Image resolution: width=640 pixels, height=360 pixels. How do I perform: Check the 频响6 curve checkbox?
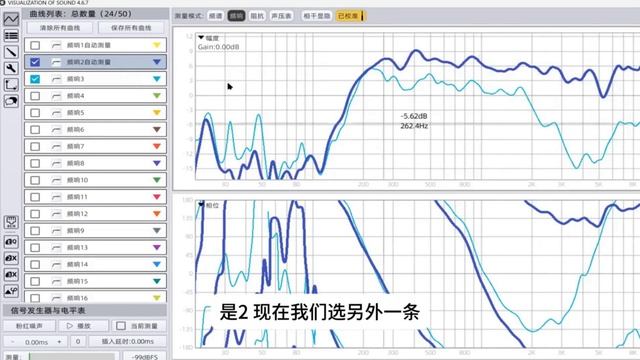pyautogui.click(x=35, y=129)
